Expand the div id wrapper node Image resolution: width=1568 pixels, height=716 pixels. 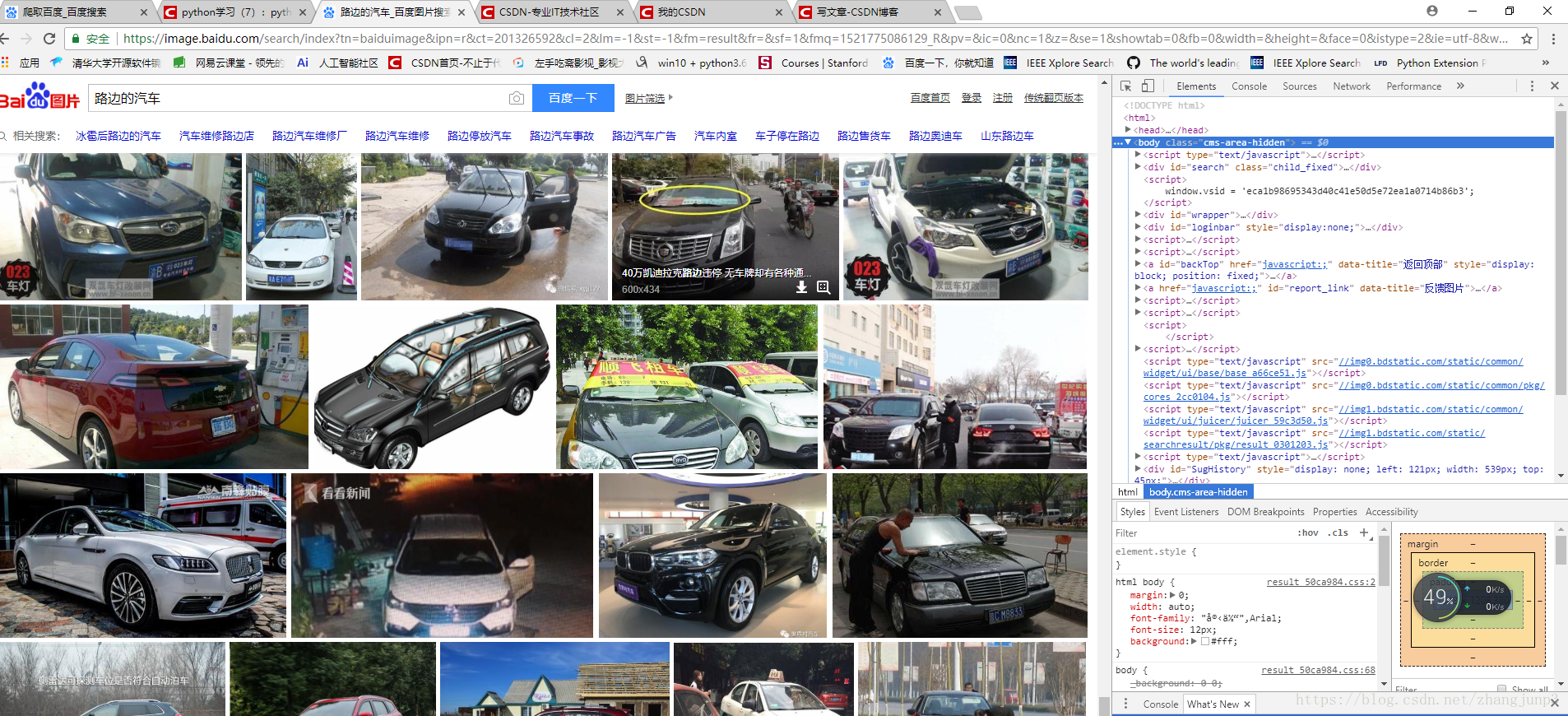(x=1138, y=215)
